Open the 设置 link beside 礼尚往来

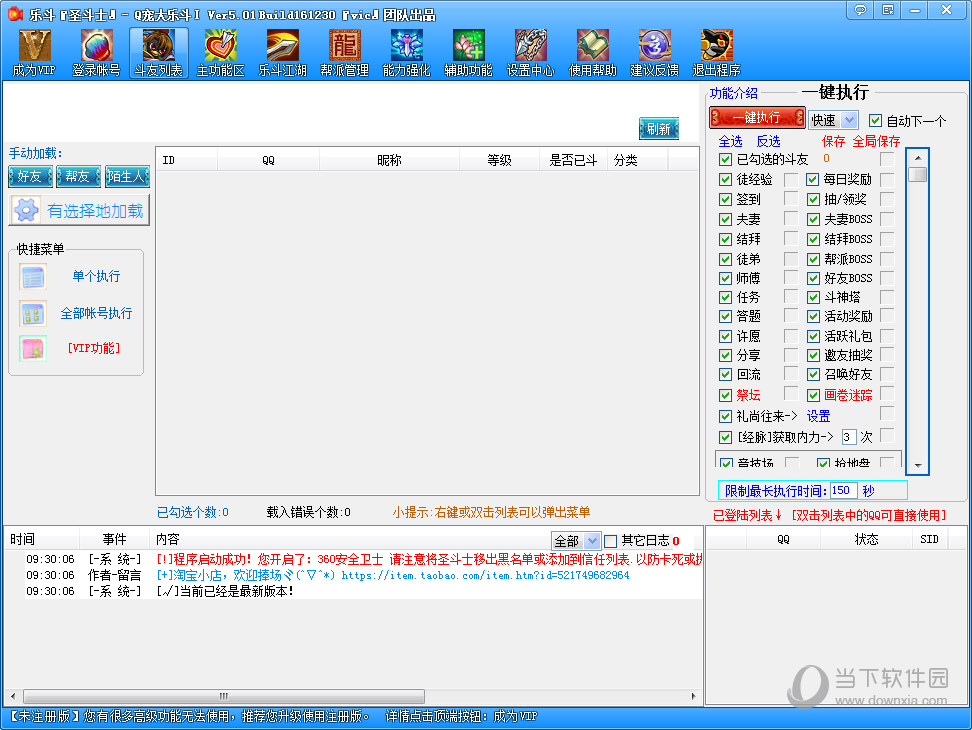pyautogui.click(x=818, y=416)
